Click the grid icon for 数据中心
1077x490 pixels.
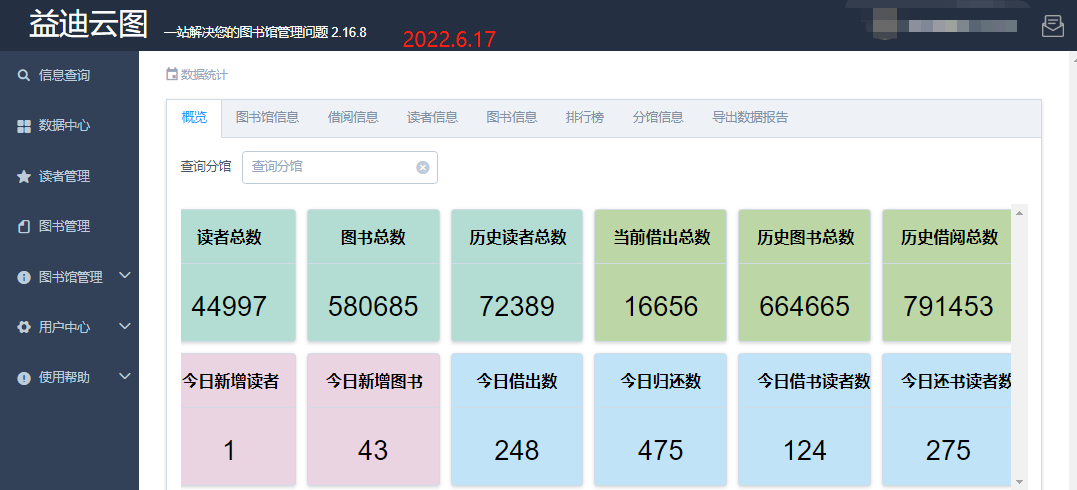click(24, 126)
